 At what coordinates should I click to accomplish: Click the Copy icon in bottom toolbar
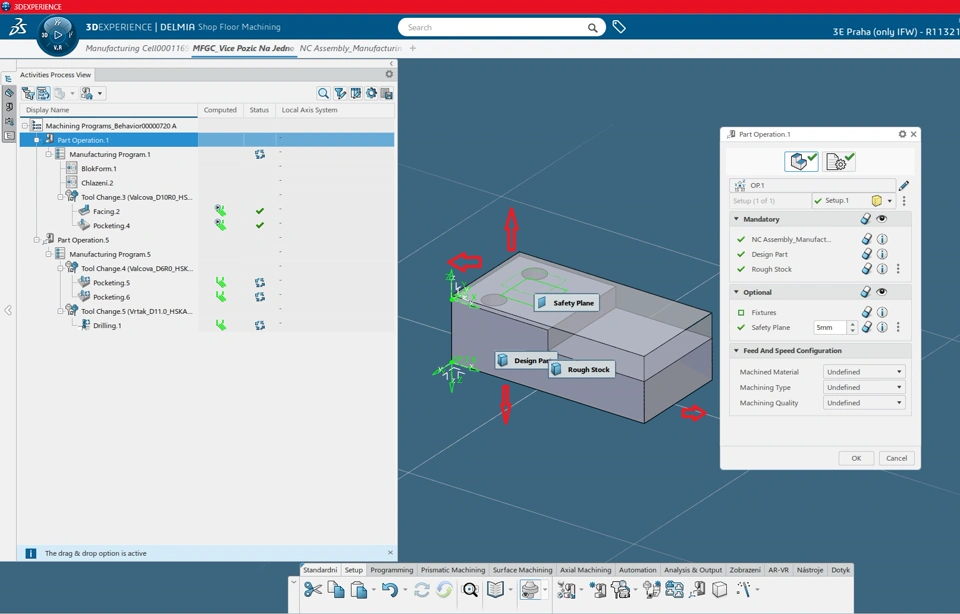point(336,590)
